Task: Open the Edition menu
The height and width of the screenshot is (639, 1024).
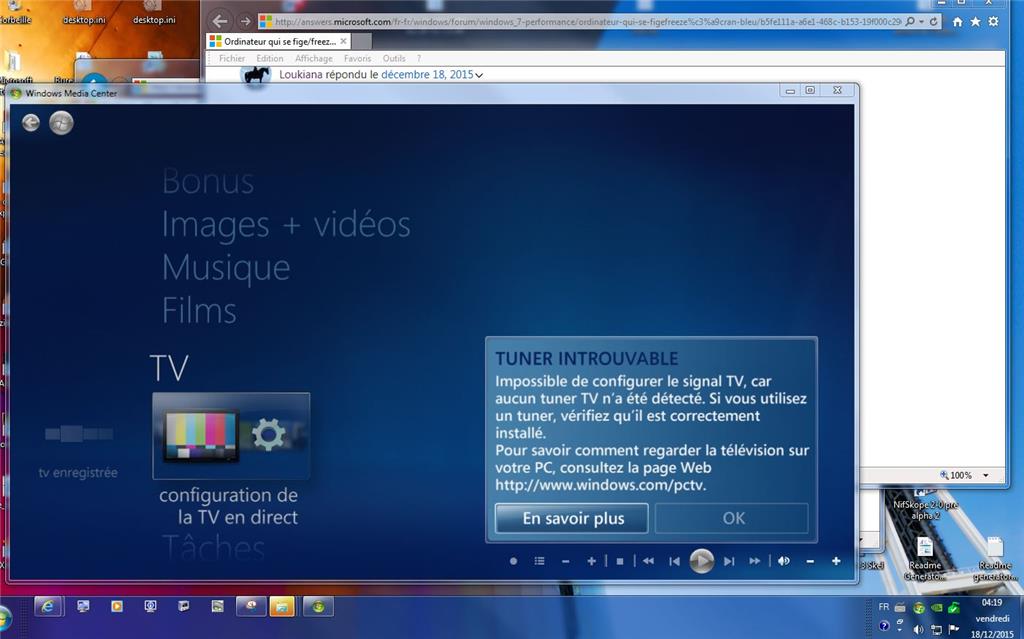Action: point(270,58)
